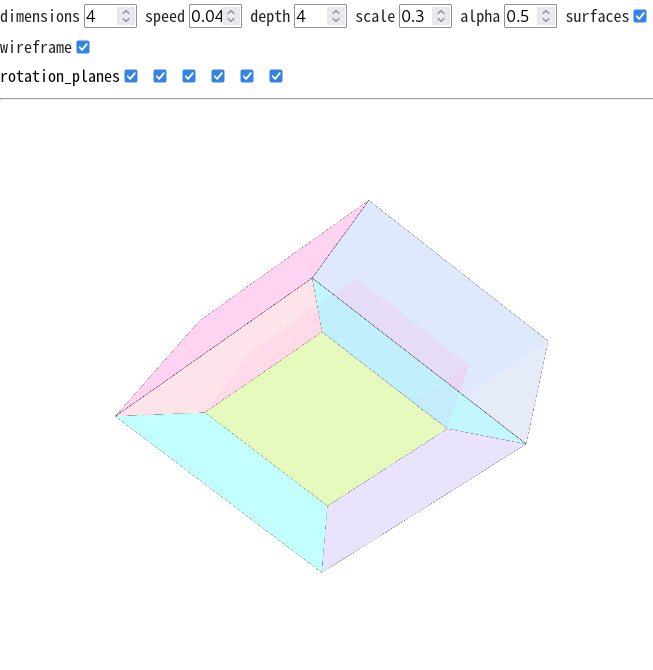The width and height of the screenshot is (653, 670).
Task: Toggle the fifth rotation_planes checkbox
Action: tap(247, 76)
